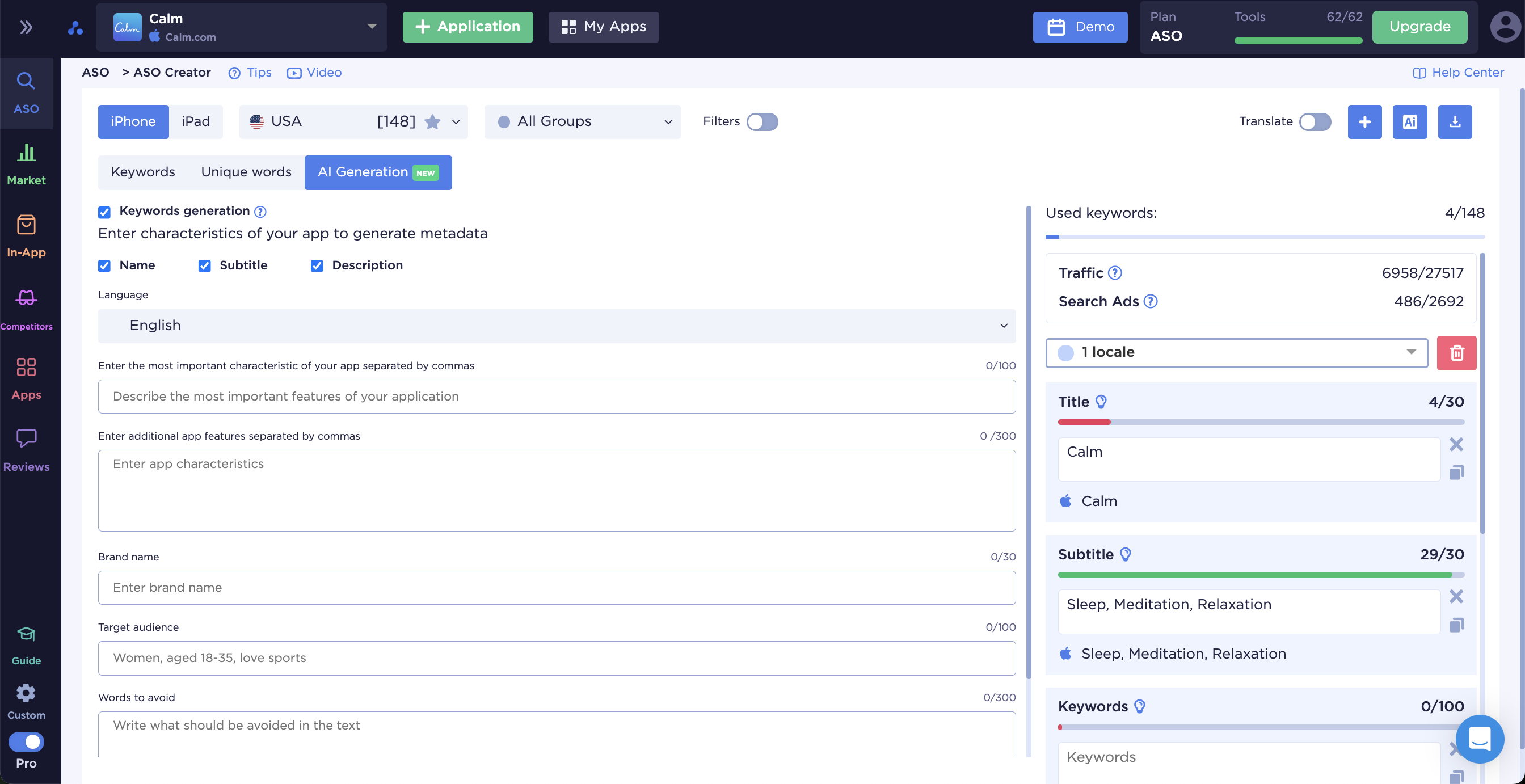Click the blue plus add button

point(1364,122)
